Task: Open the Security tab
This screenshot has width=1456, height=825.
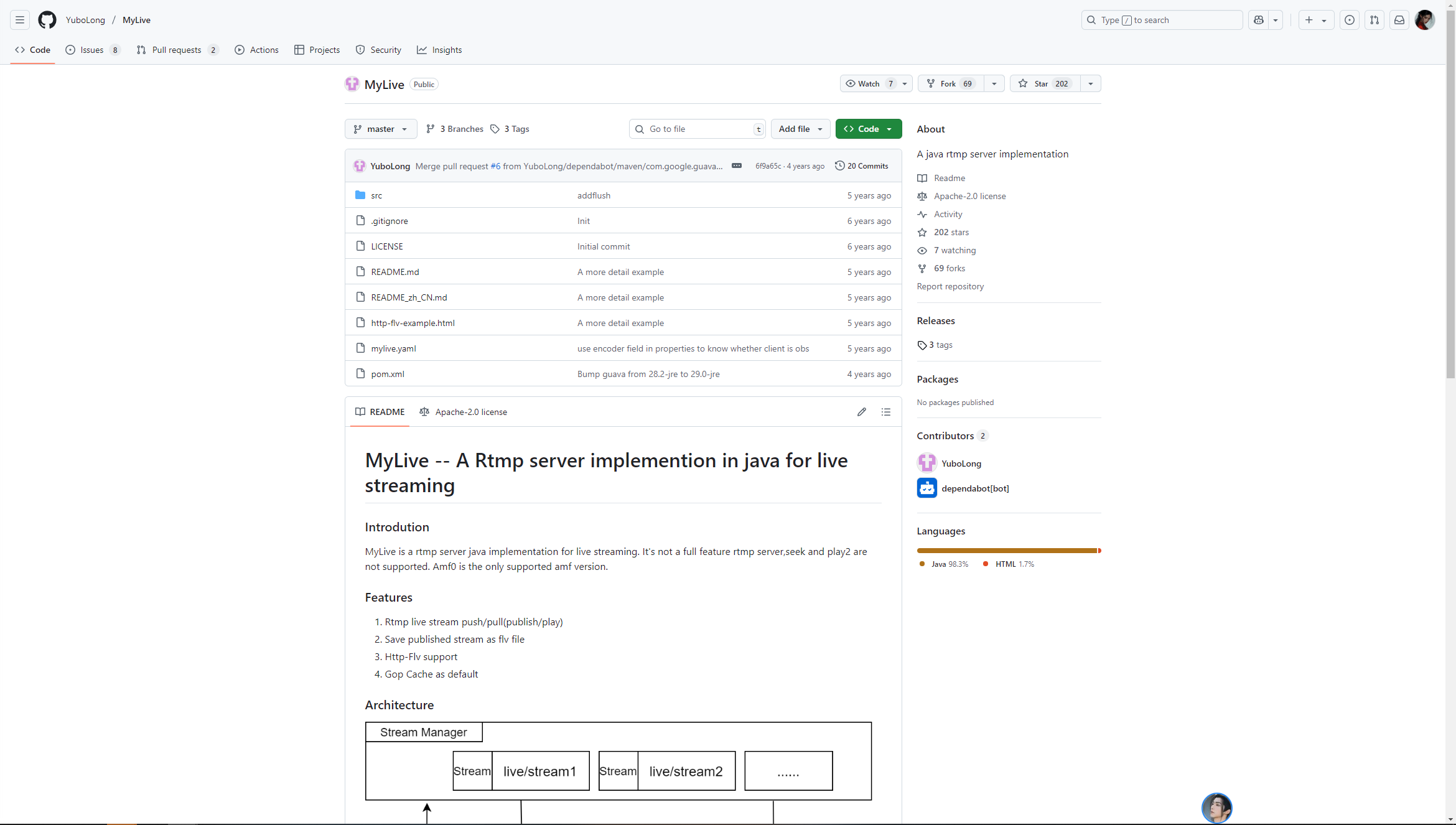Action: pyautogui.click(x=378, y=50)
